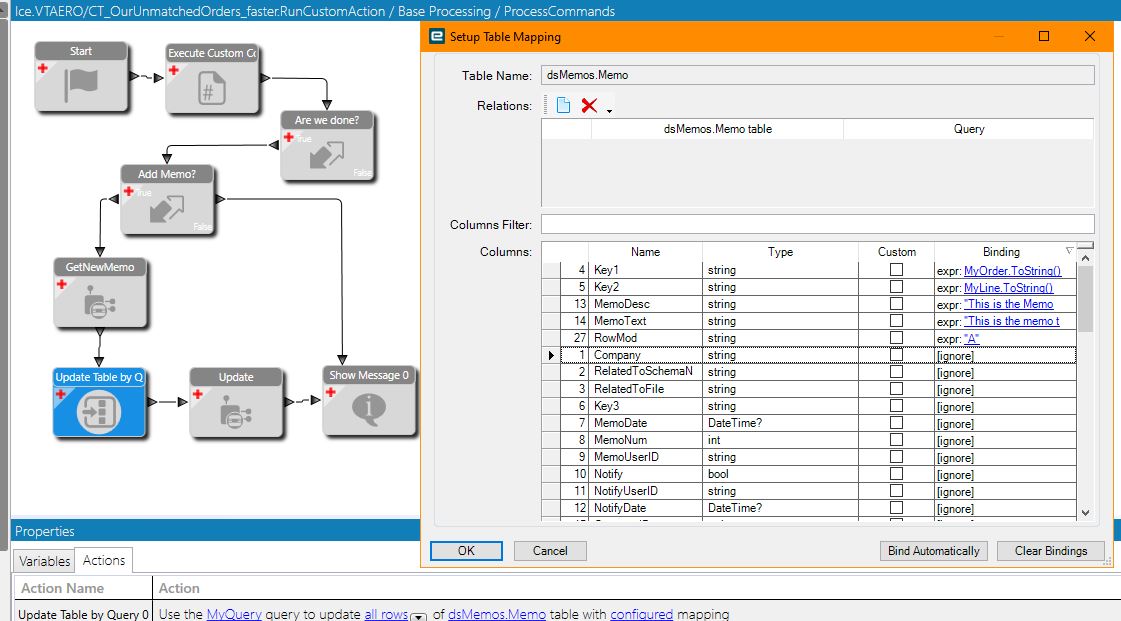Click the Setup Table Mapping title icon

(437, 36)
